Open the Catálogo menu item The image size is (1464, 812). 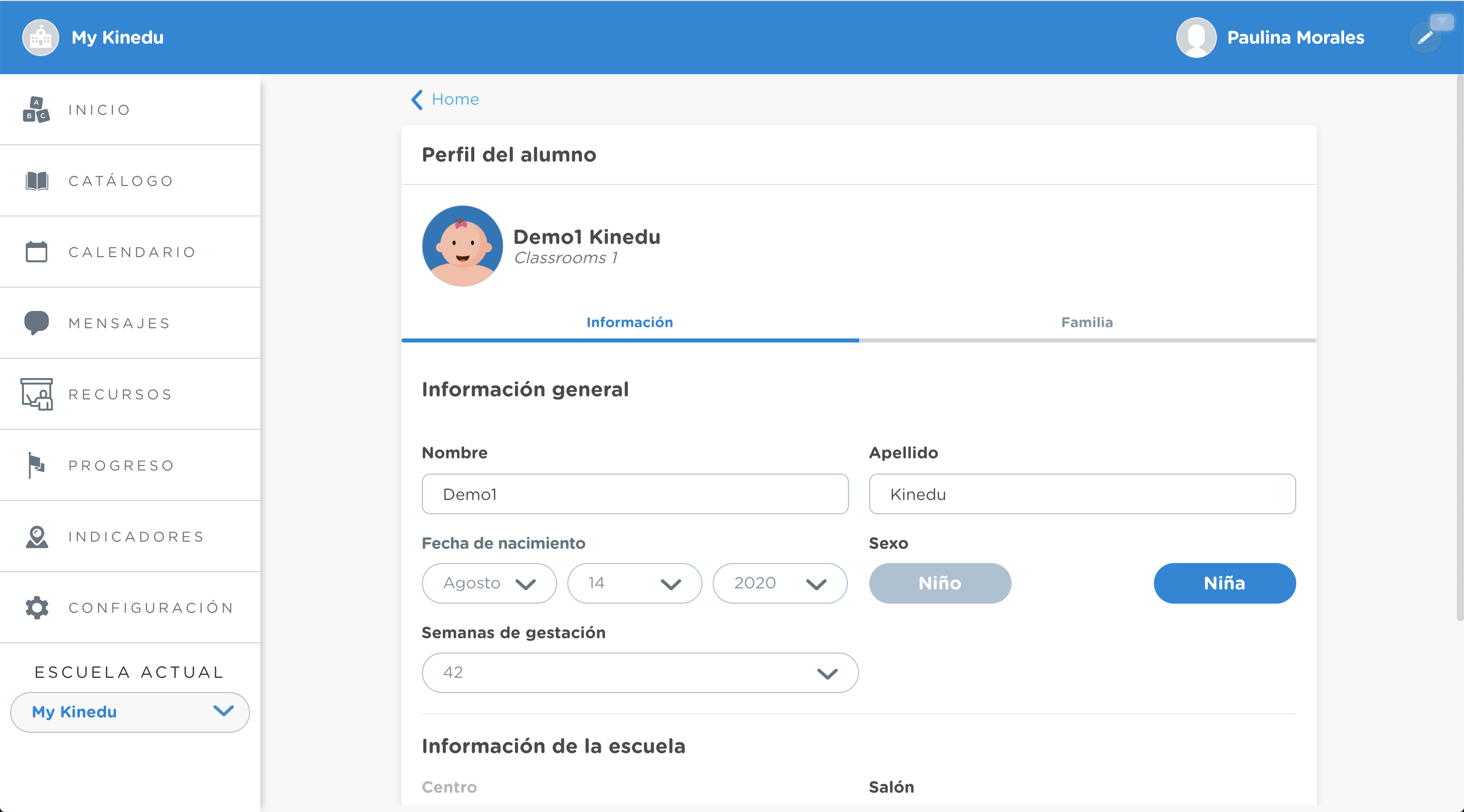(130, 181)
